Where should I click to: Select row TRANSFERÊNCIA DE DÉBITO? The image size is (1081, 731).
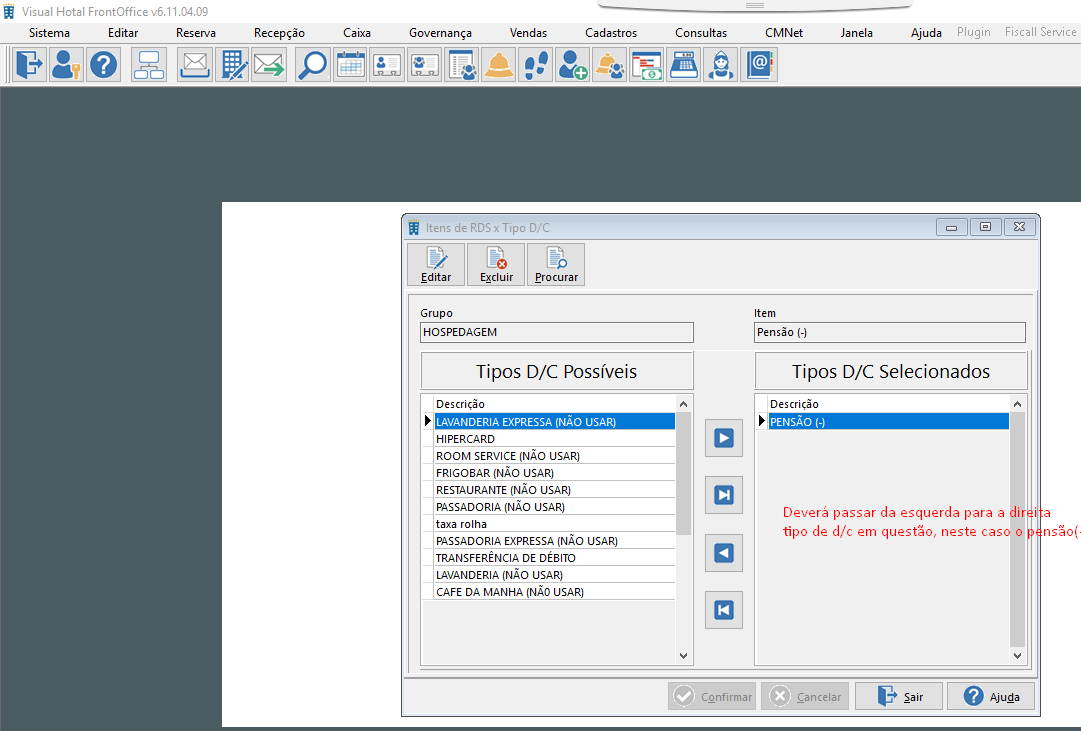point(555,558)
